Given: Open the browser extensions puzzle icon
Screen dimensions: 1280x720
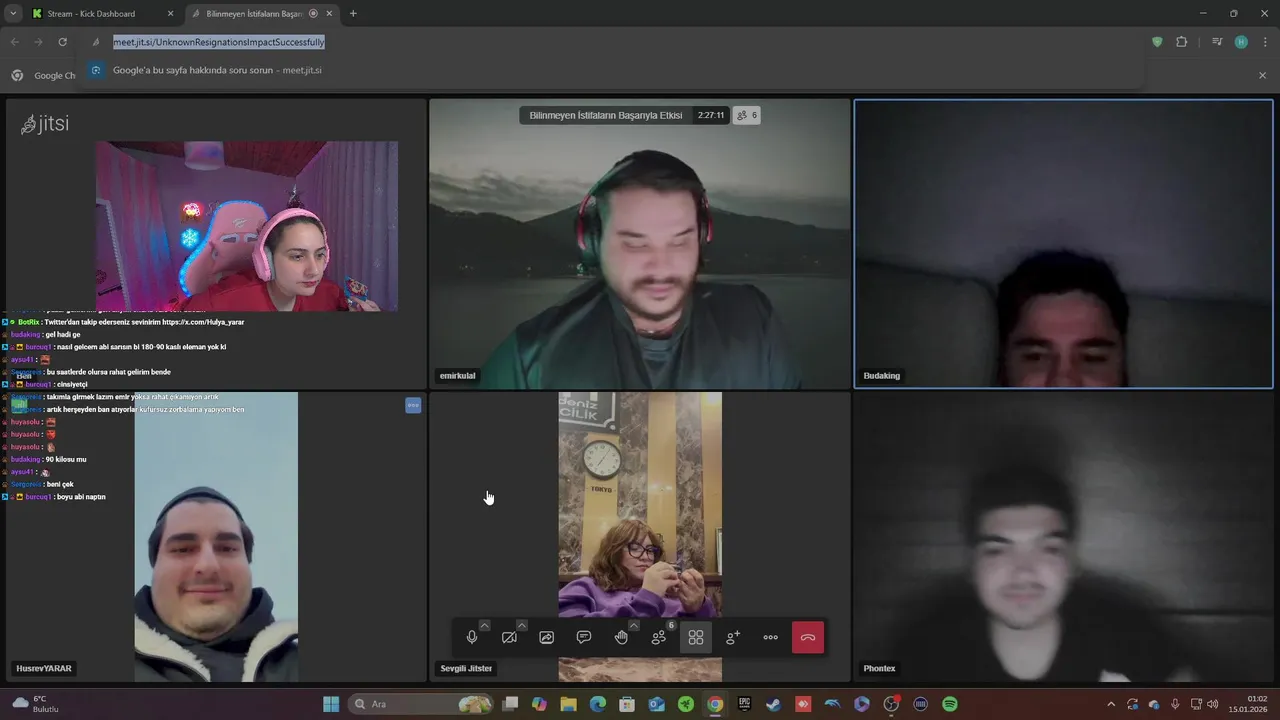Looking at the screenshot, I should [x=1182, y=42].
